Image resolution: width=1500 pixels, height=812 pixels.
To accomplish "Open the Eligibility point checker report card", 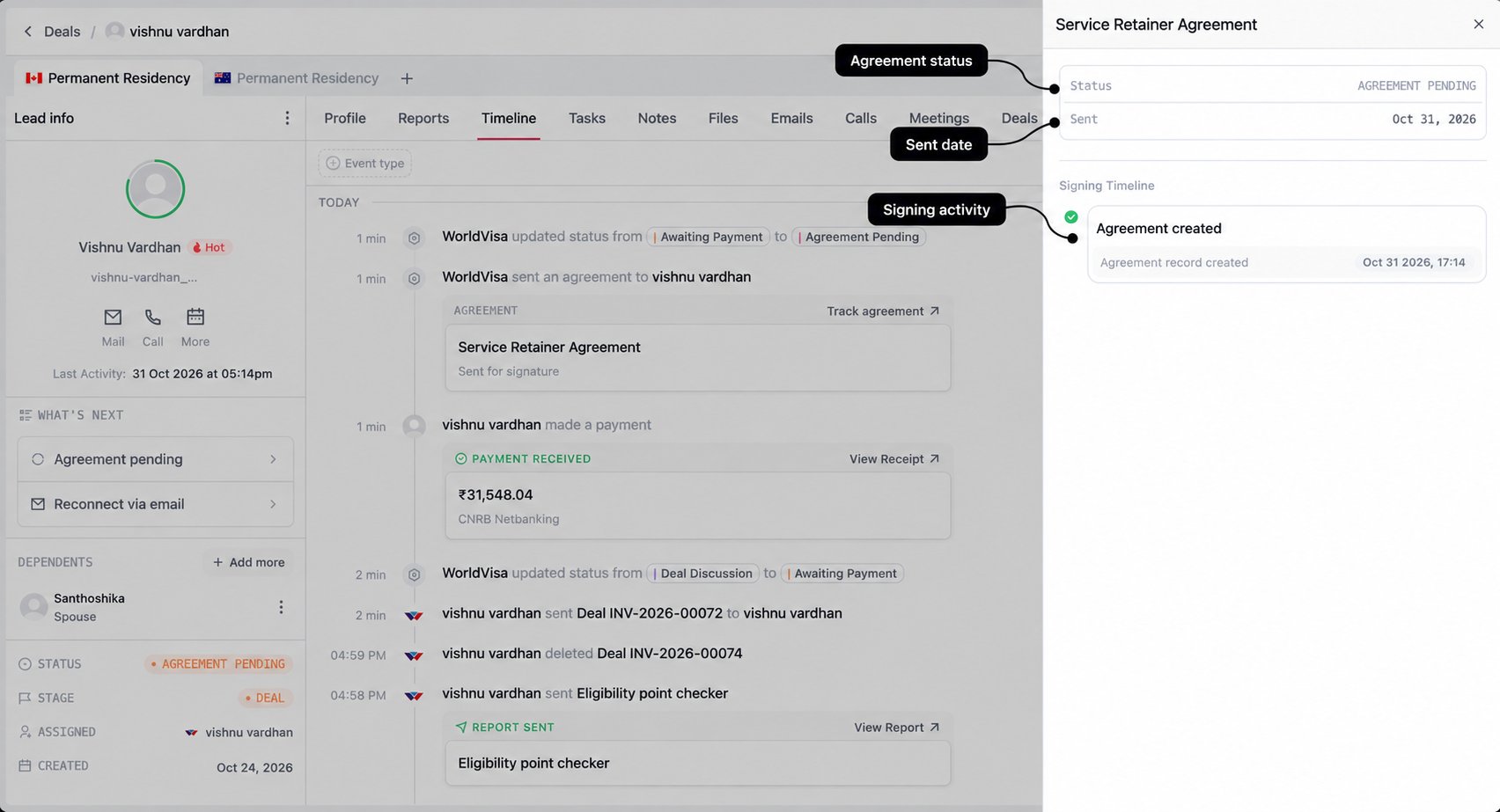I will (698, 764).
